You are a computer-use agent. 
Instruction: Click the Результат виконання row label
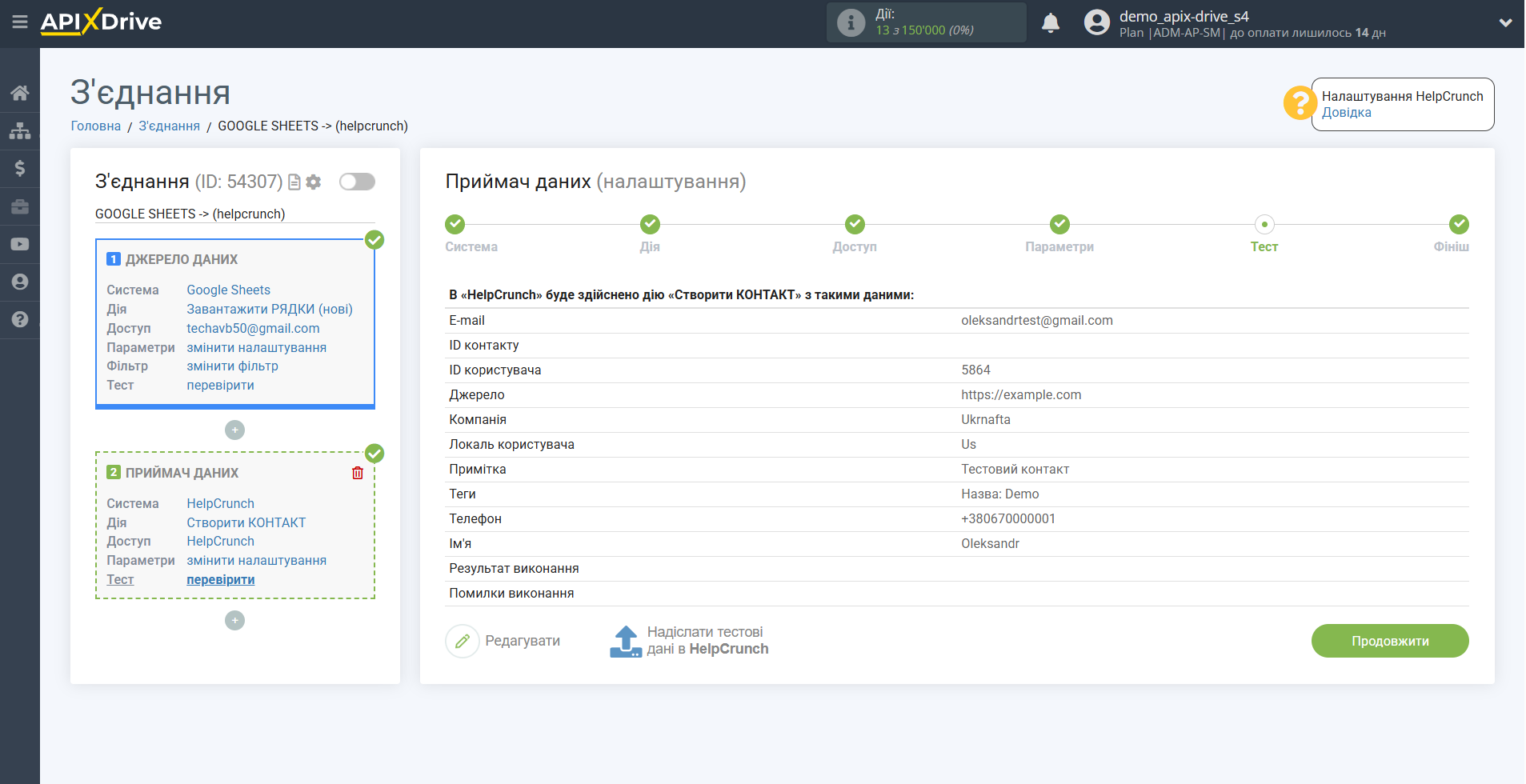(x=515, y=569)
